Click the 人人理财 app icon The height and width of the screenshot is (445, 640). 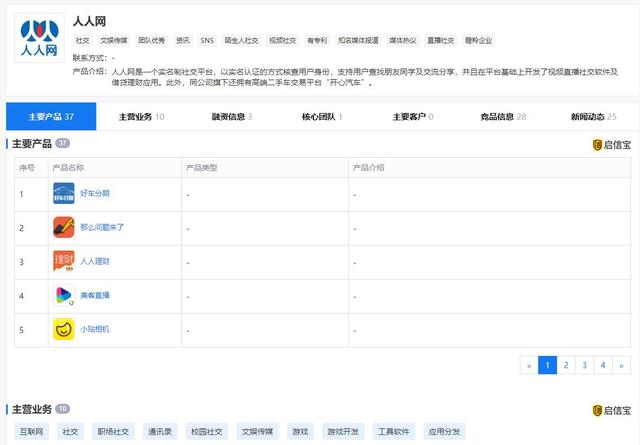point(64,261)
